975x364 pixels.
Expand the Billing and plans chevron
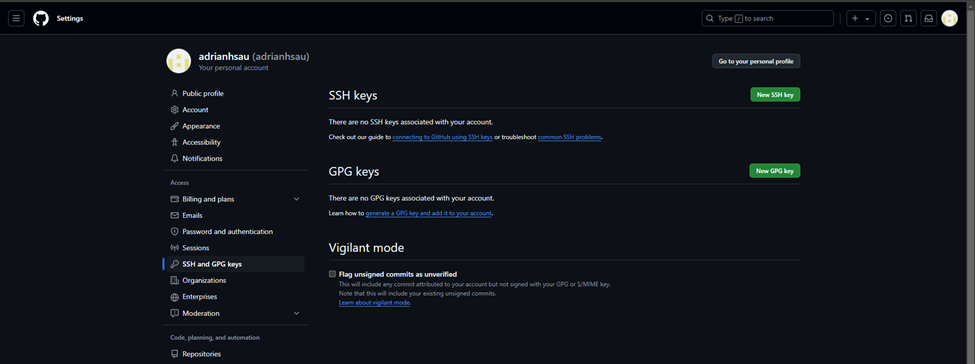point(296,199)
